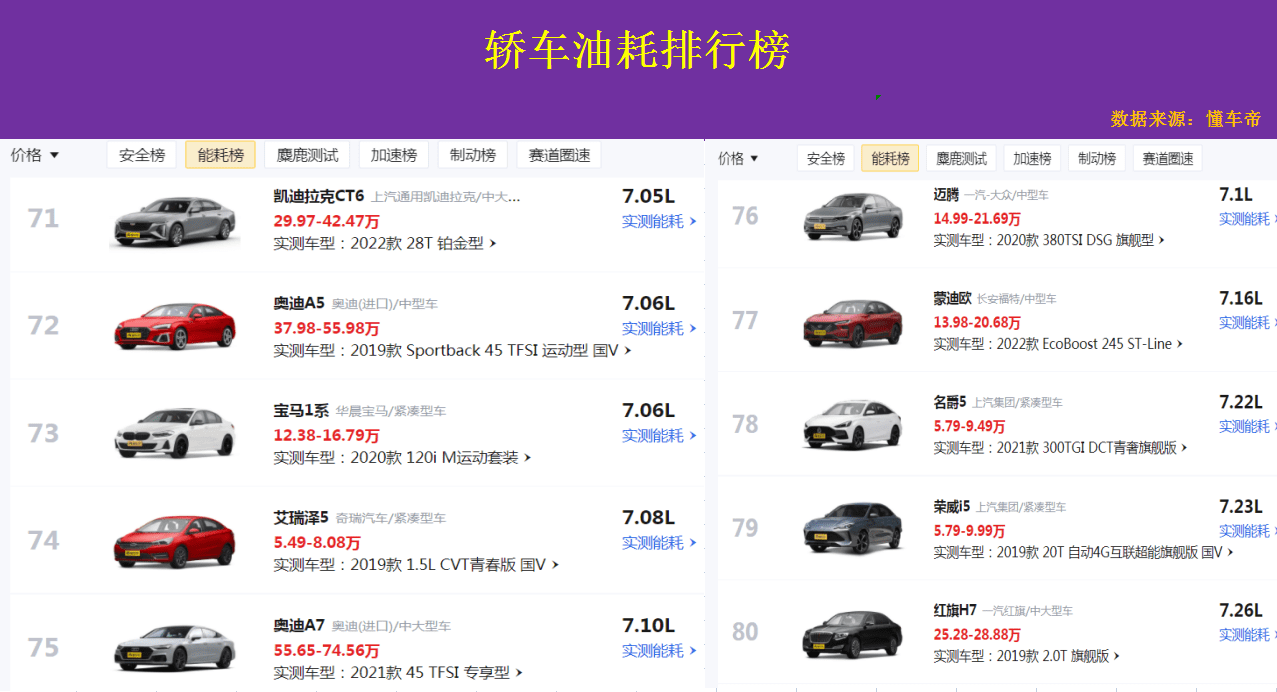Expand 实测车型 for 艾瑞泽5 1.5L CVT

pos(415,565)
